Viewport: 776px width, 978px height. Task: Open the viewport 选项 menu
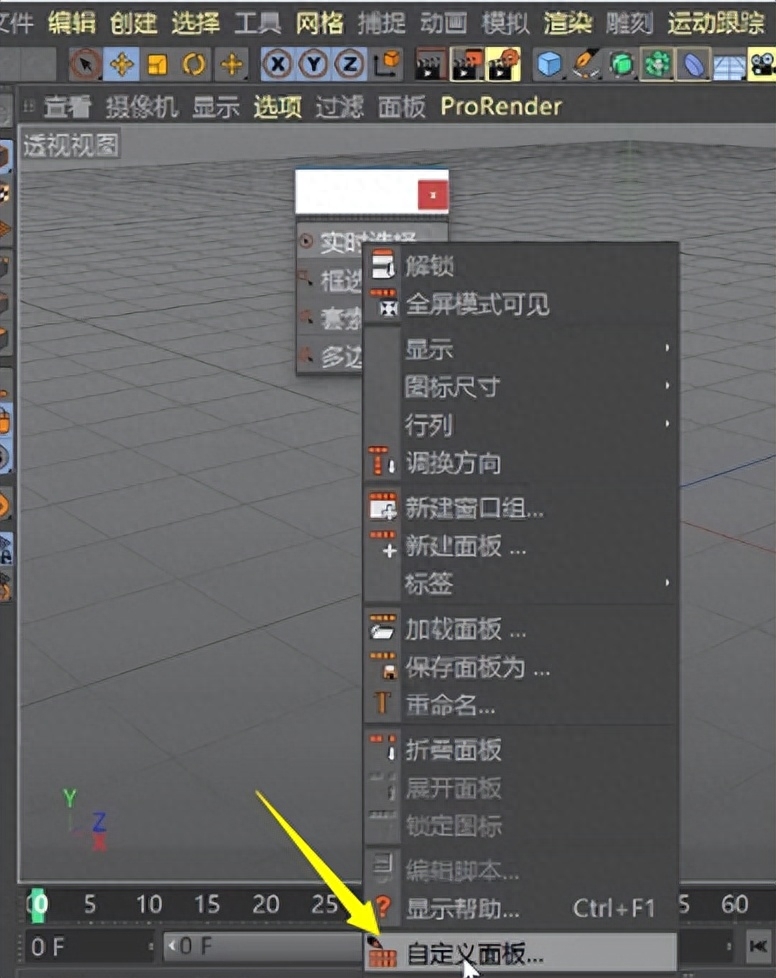pyautogui.click(x=278, y=107)
